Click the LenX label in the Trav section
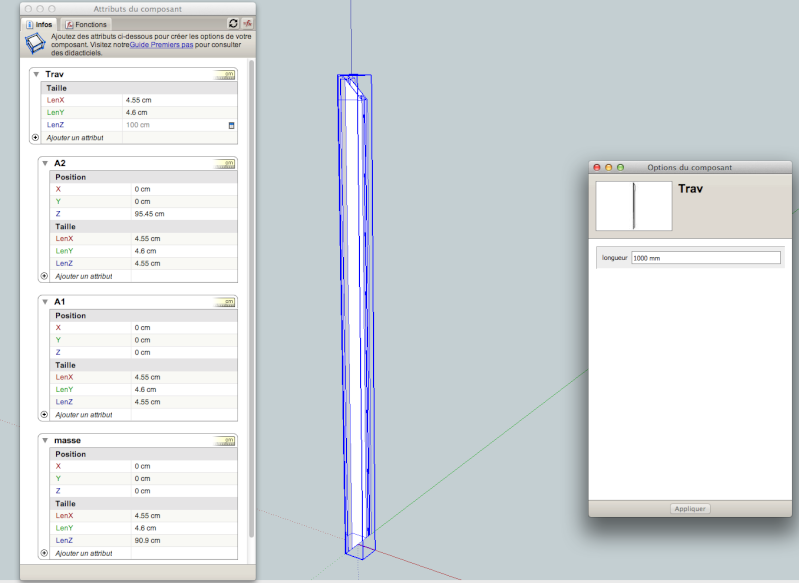The image size is (799, 583). click(x=56, y=100)
